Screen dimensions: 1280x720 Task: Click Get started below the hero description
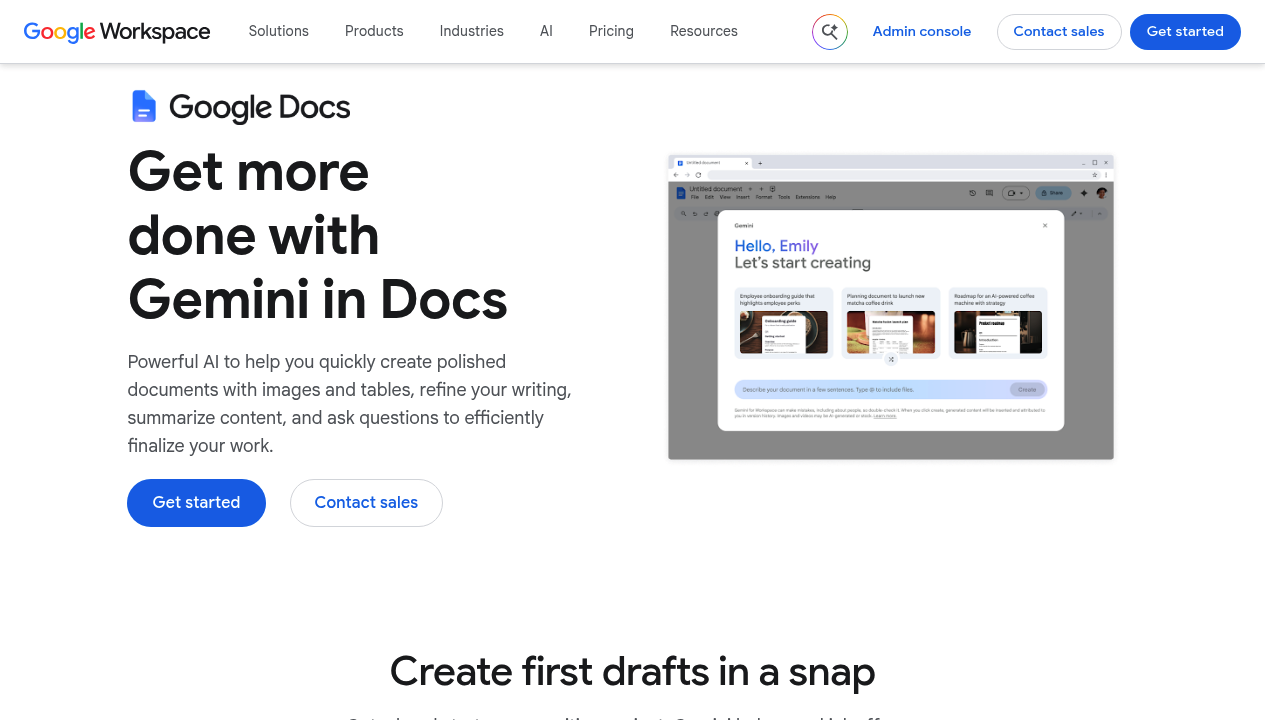[x=196, y=503]
